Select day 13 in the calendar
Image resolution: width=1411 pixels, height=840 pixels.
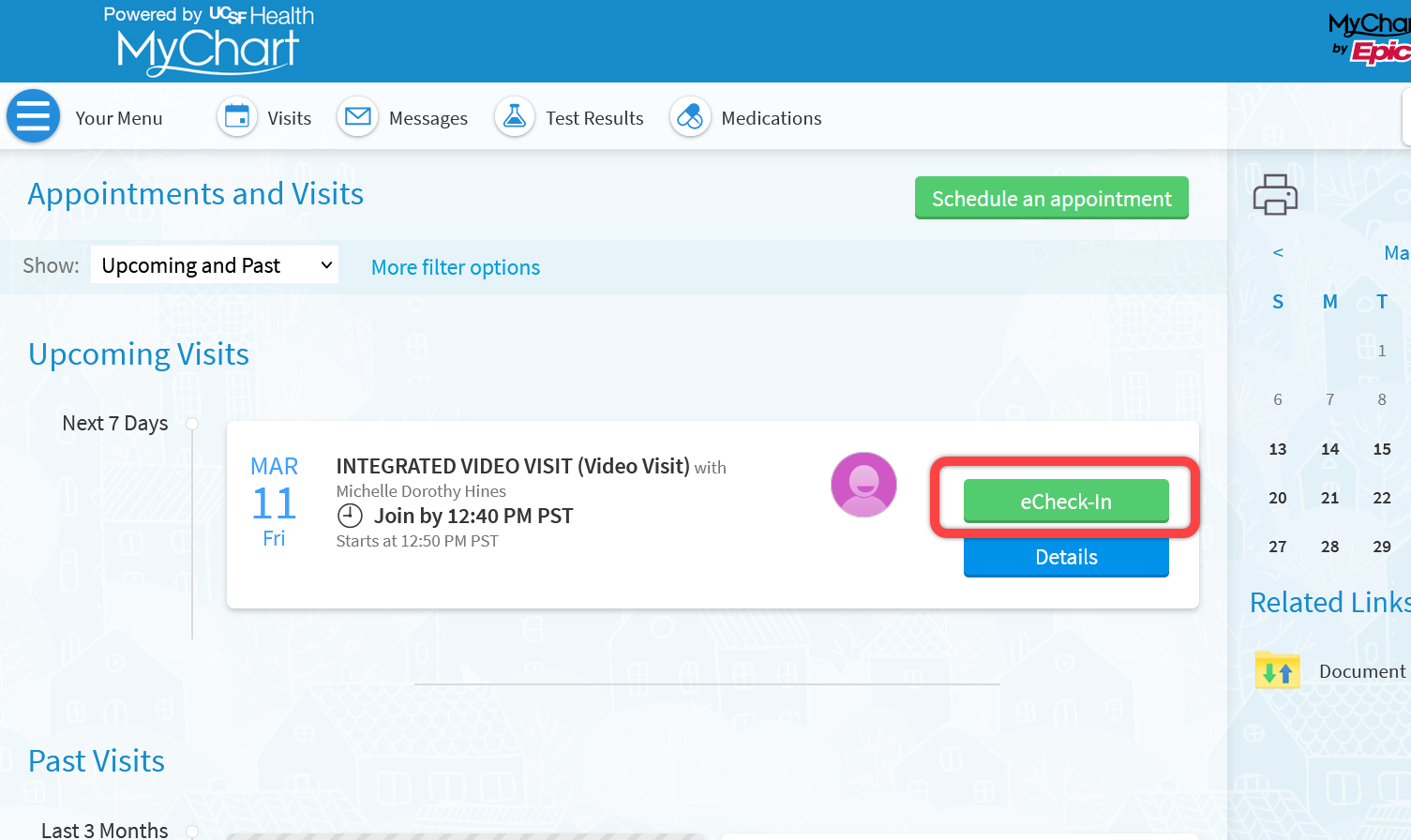1278,449
